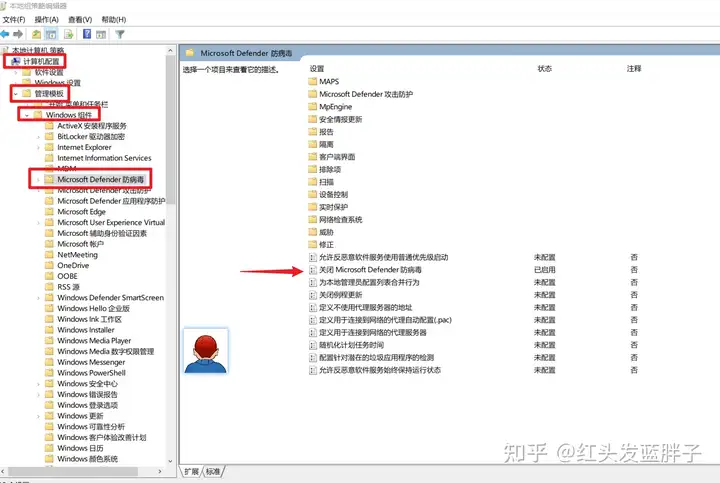Click the Filter funnel toolbar icon
The width and height of the screenshot is (720, 483).
[x=120, y=34]
